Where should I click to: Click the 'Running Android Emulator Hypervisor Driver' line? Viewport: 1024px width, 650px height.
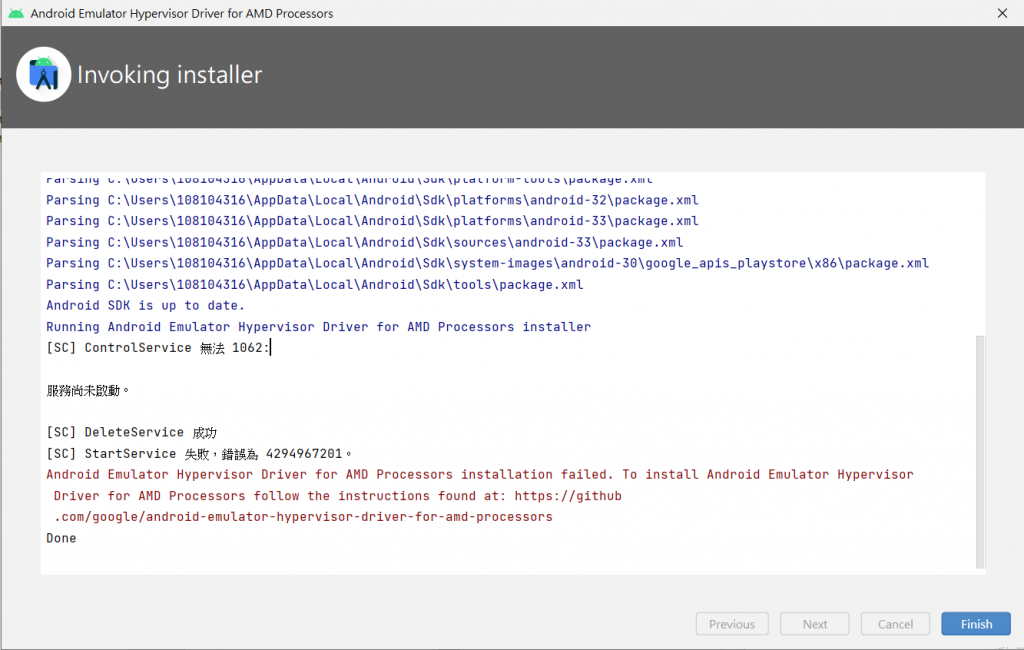(x=318, y=326)
